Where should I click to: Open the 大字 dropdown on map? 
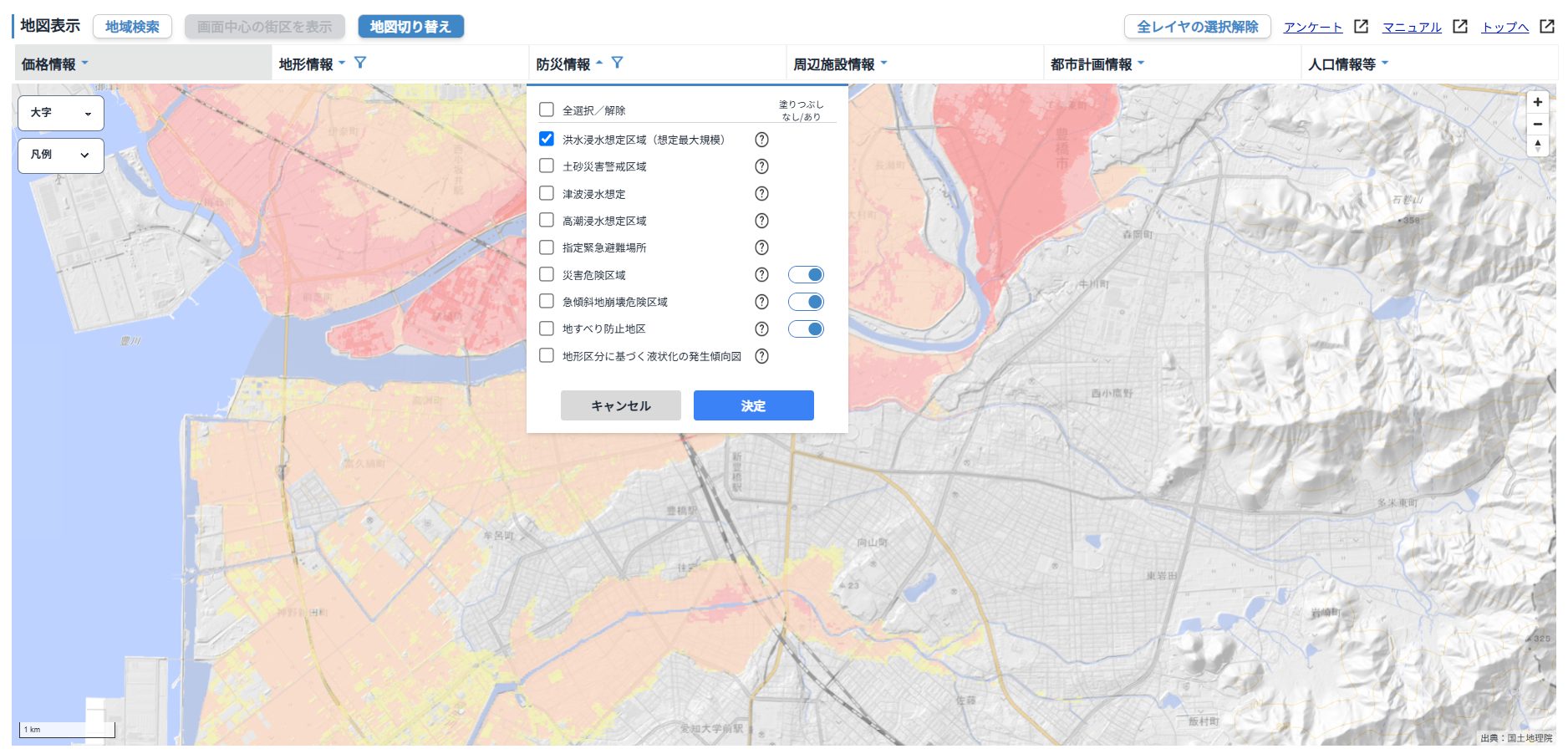click(61, 113)
